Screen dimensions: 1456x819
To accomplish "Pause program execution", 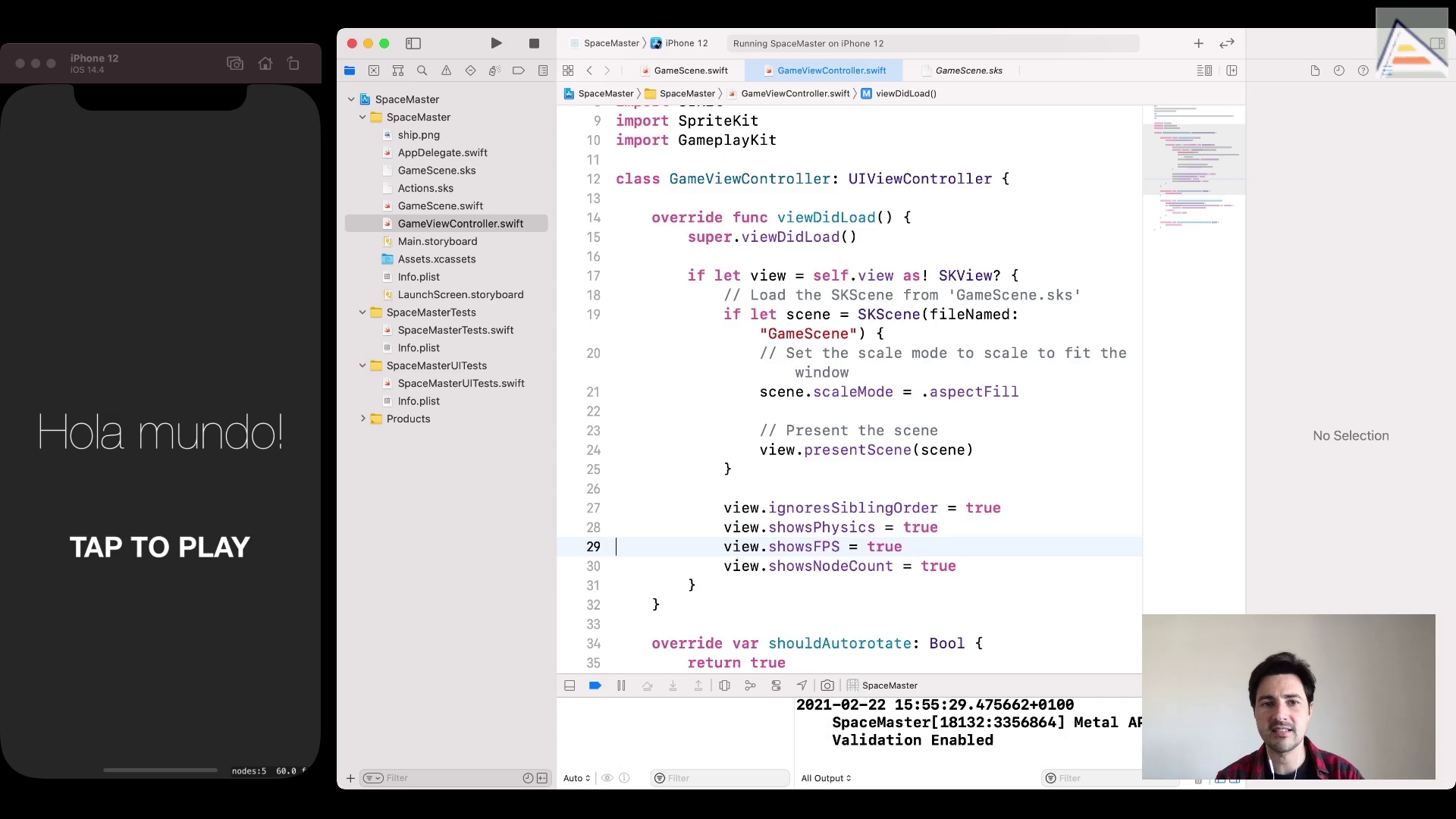I will coord(621,686).
